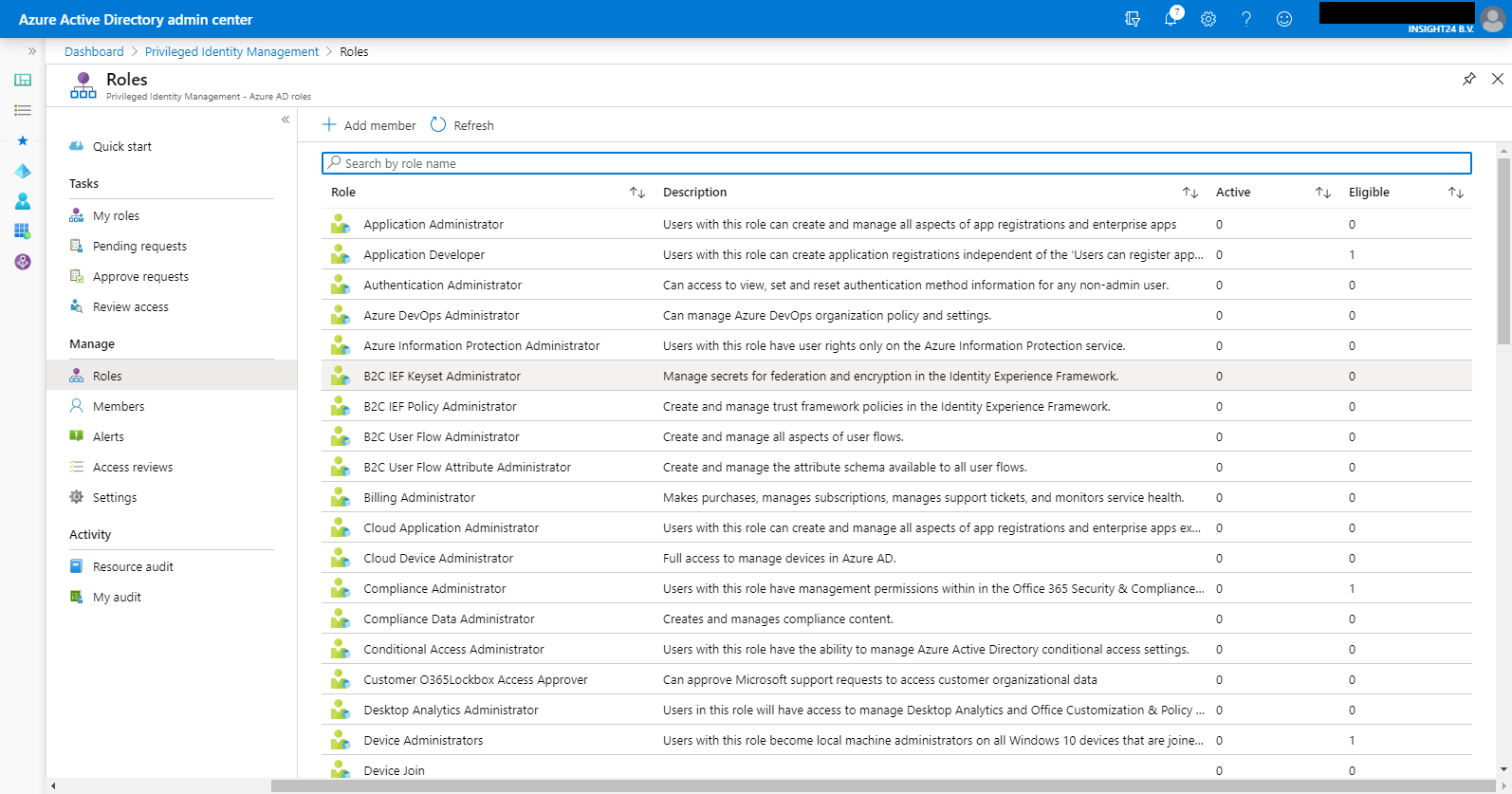Sort by Description column arrows

click(x=1190, y=193)
